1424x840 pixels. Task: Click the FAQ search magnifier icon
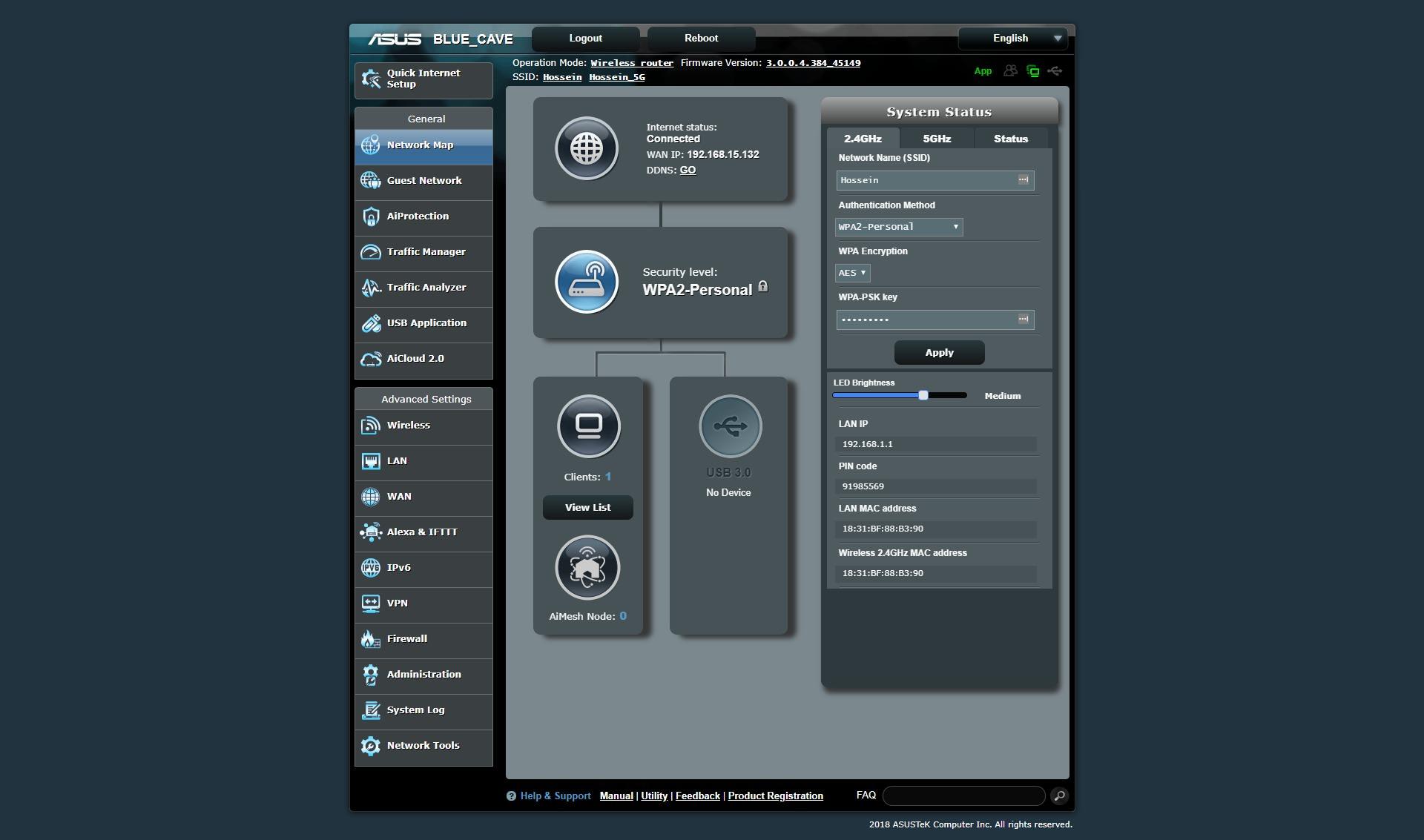click(1059, 796)
